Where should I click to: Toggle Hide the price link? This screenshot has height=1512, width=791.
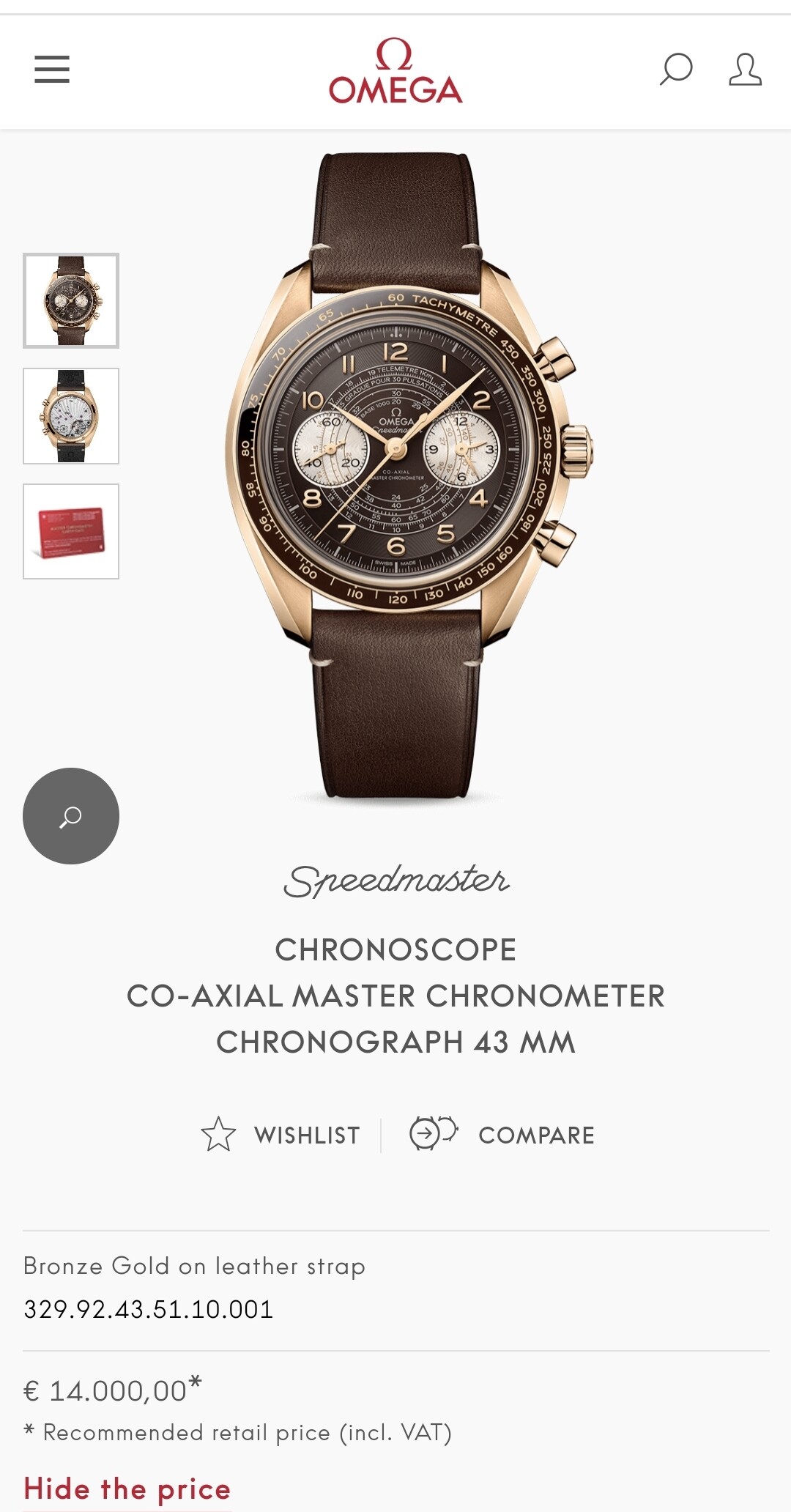tap(127, 1489)
